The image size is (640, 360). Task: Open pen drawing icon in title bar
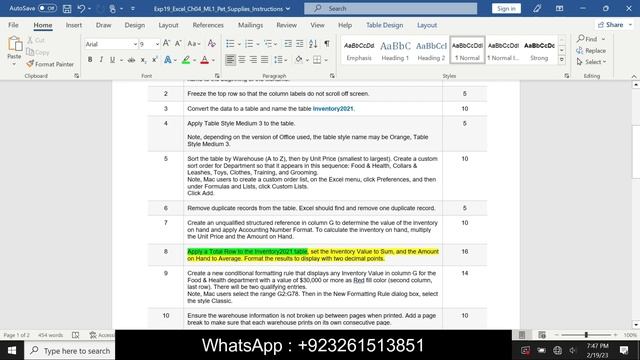point(537,9)
